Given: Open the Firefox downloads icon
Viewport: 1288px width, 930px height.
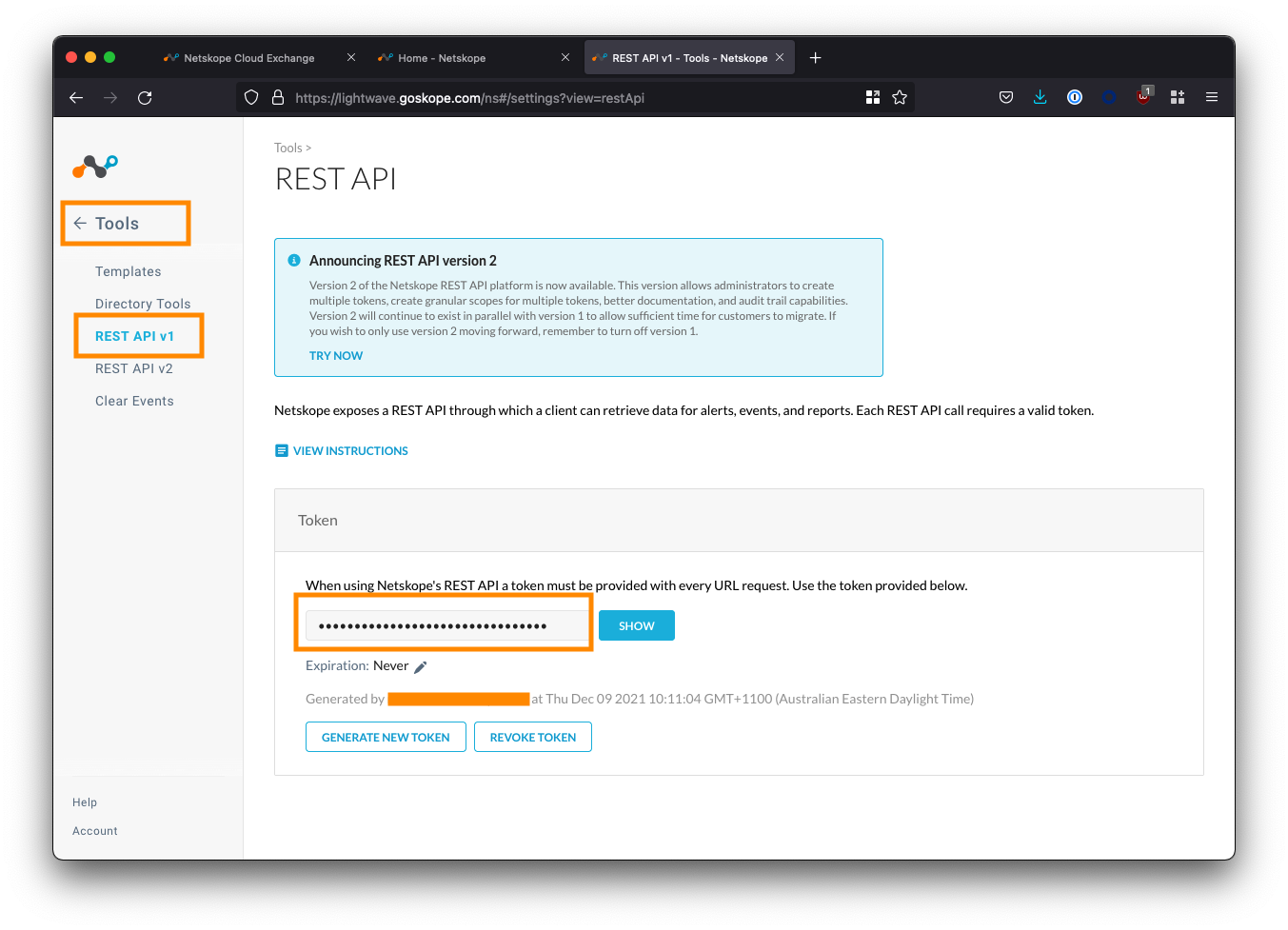Looking at the screenshot, I should (x=1040, y=97).
